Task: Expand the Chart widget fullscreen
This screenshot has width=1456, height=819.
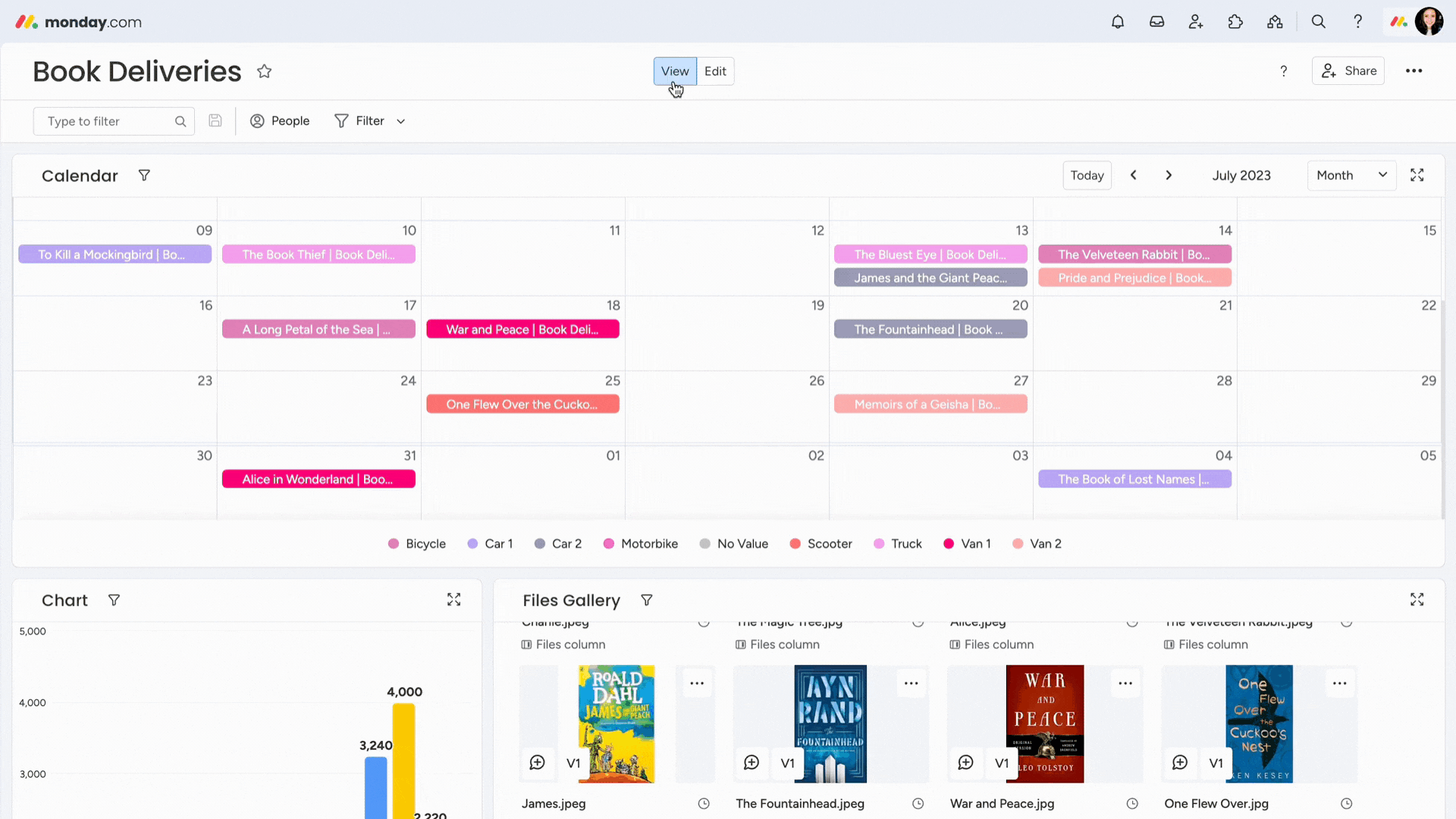Action: click(x=453, y=600)
